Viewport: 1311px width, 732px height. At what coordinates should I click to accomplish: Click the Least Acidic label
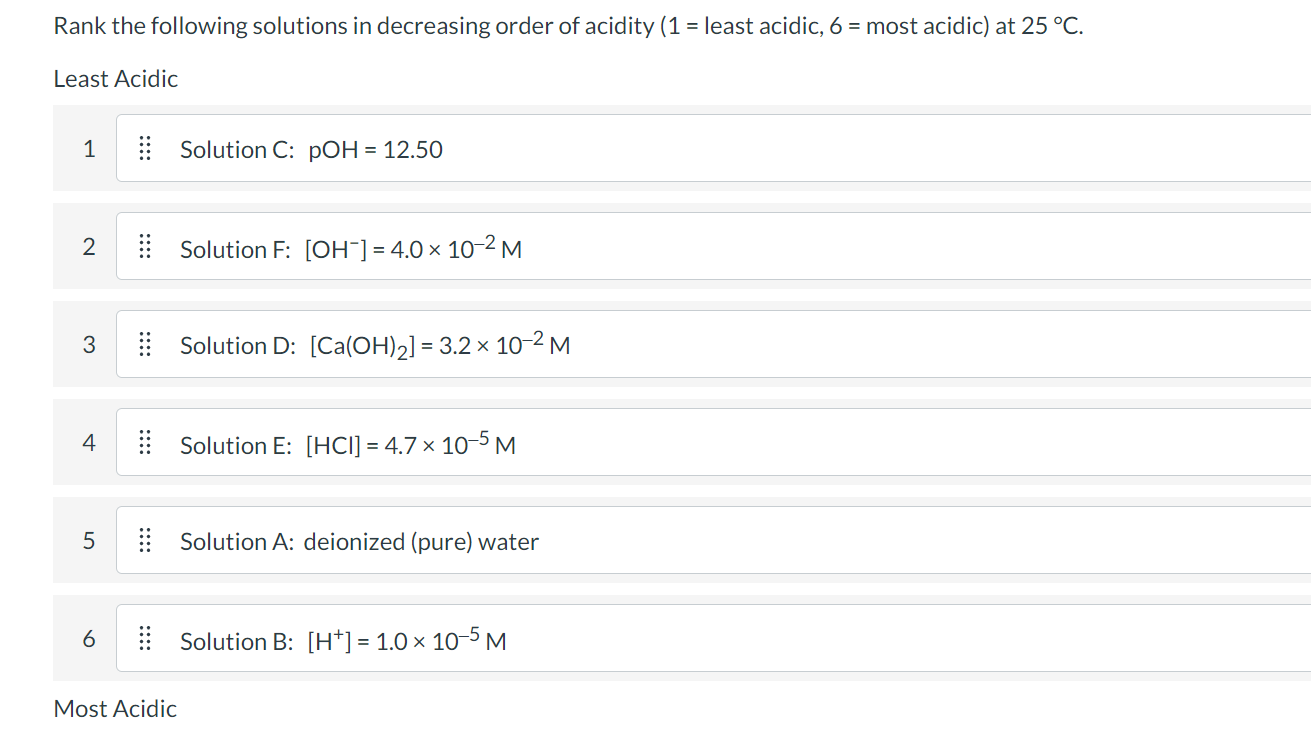coord(116,79)
